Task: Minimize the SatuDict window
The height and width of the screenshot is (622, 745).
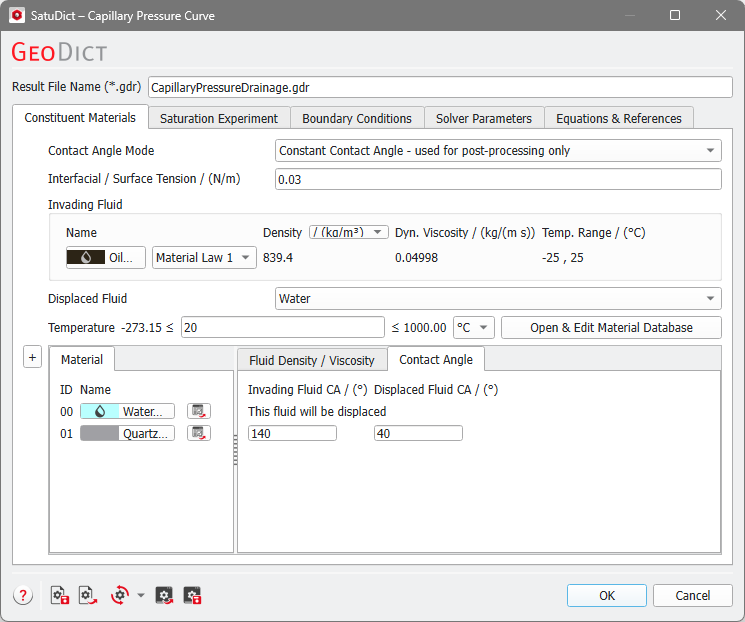Action: (x=630, y=15)
